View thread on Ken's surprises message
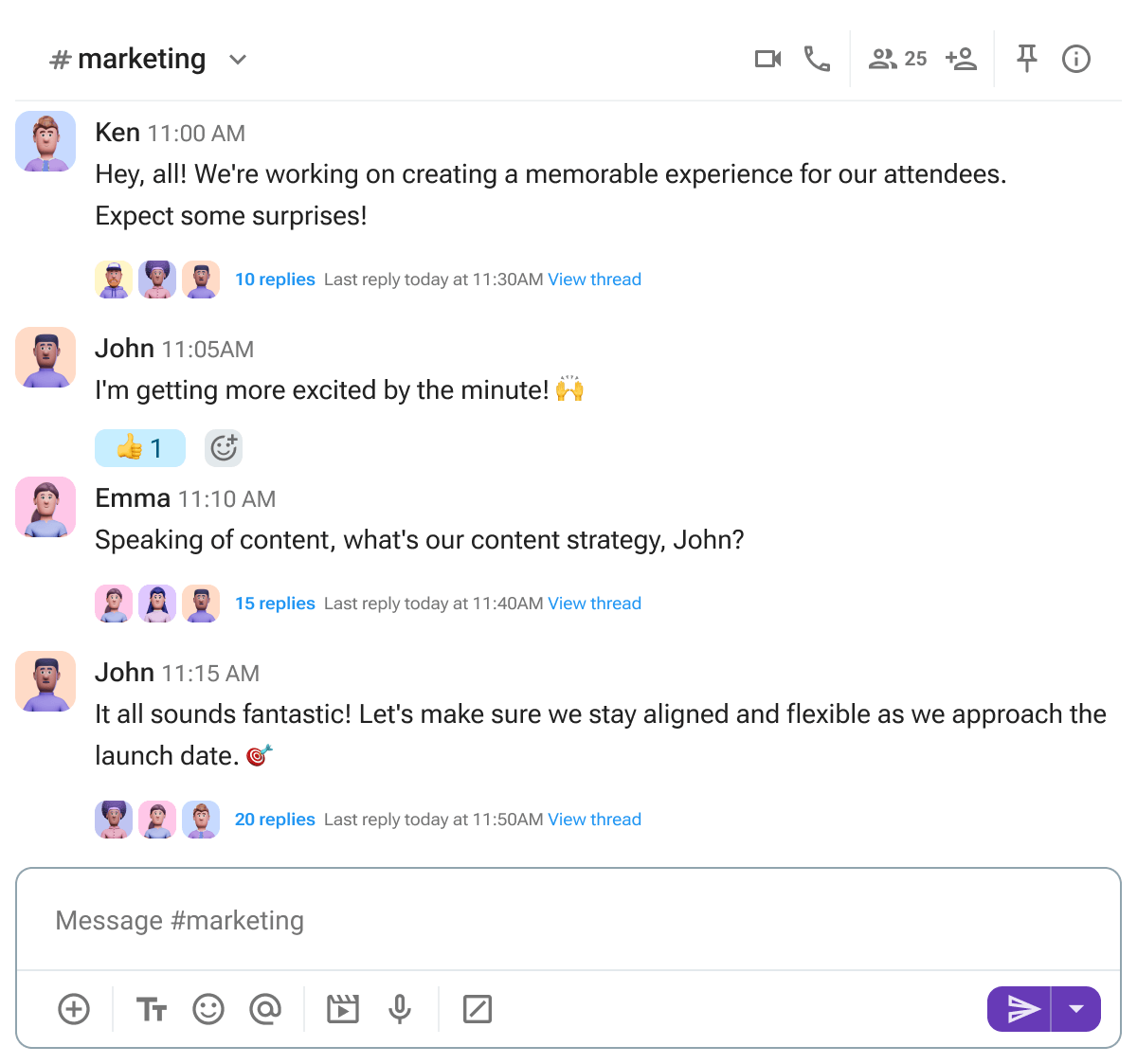The image size is (1137, 1064). (x=595, y=279)
